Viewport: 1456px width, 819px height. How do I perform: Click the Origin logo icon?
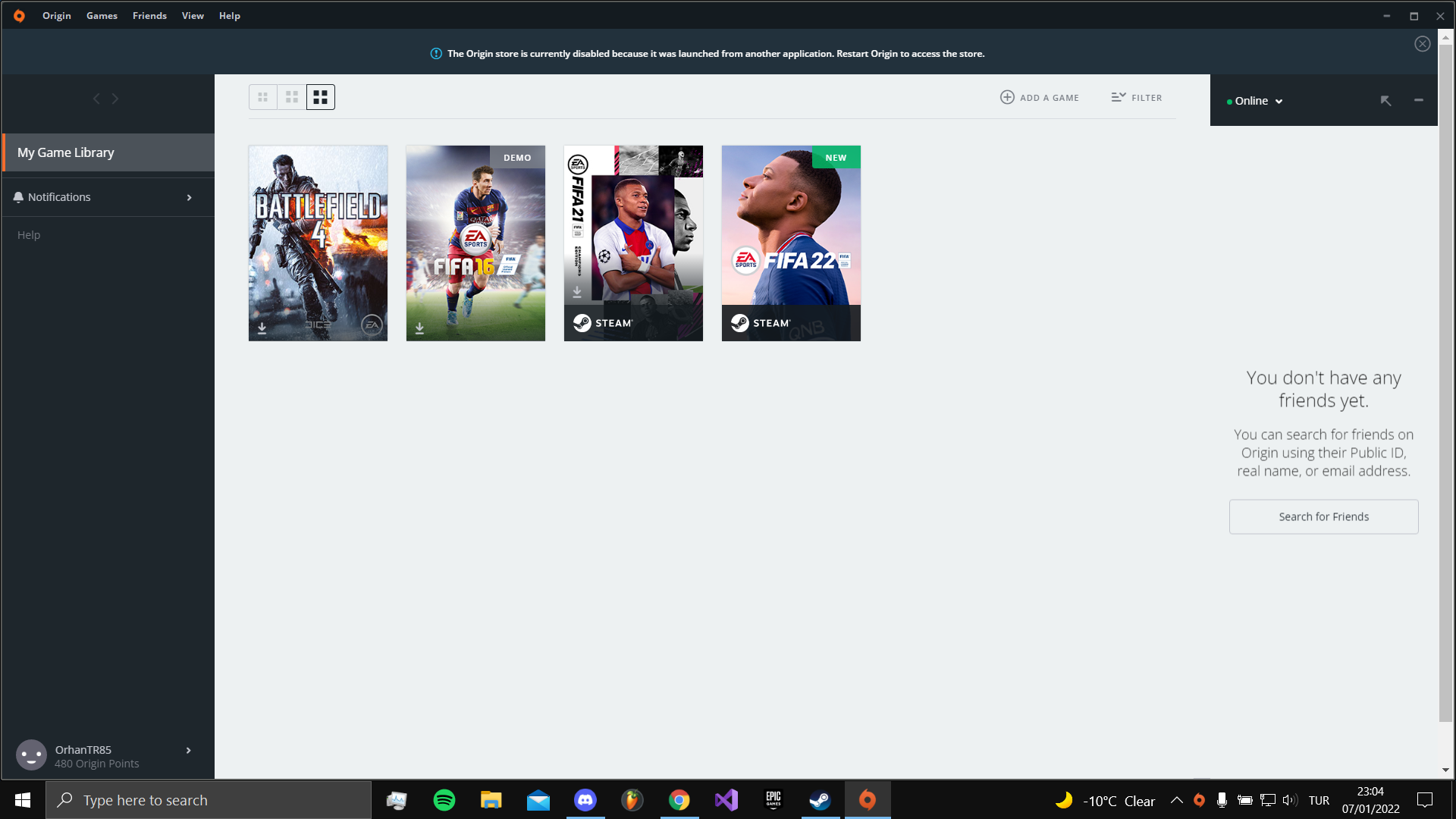click(x=19, y=15)
